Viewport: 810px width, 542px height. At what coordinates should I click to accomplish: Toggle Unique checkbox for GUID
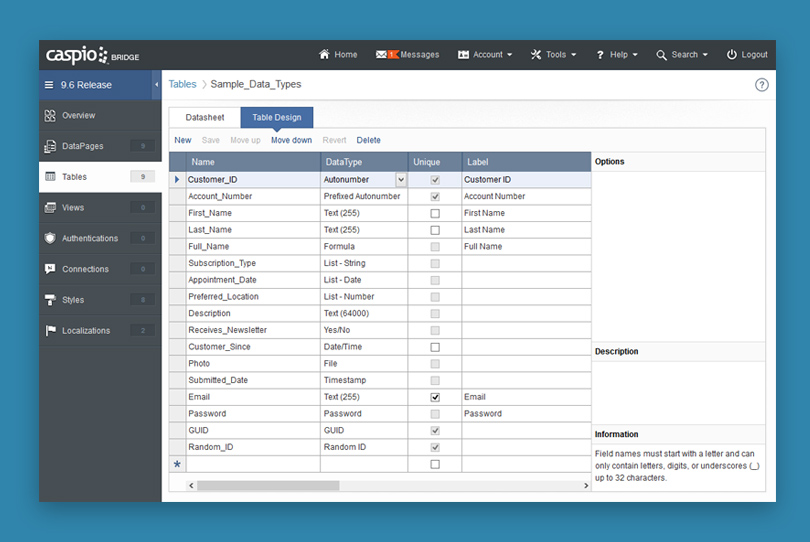pos(435,430)
